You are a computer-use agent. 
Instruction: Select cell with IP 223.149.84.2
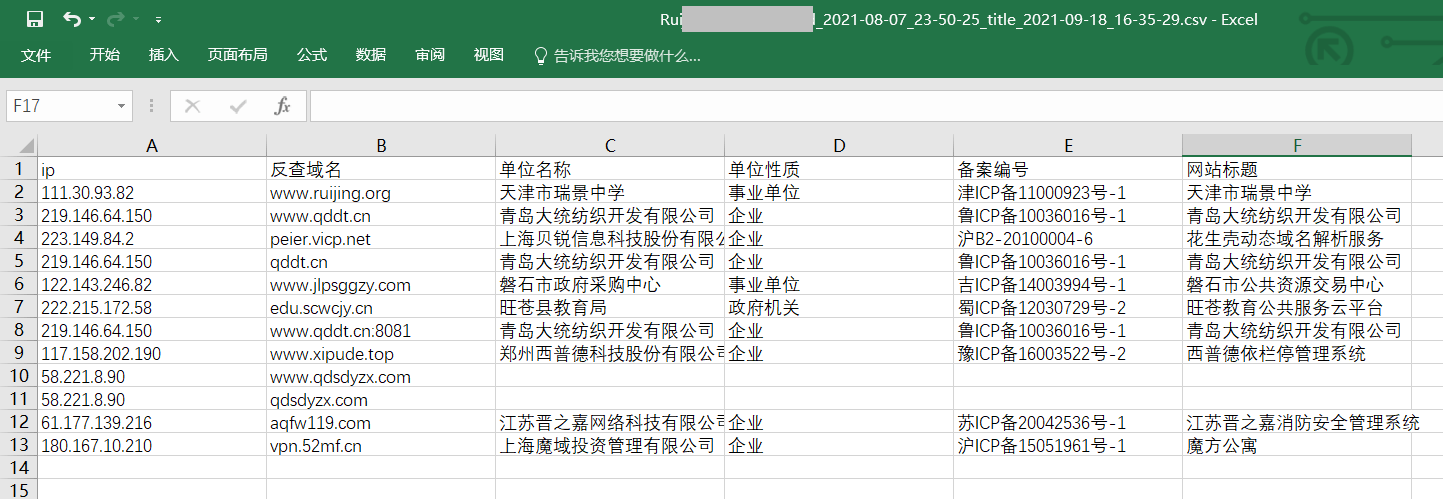pyautogui.click(x=152, y=238)
